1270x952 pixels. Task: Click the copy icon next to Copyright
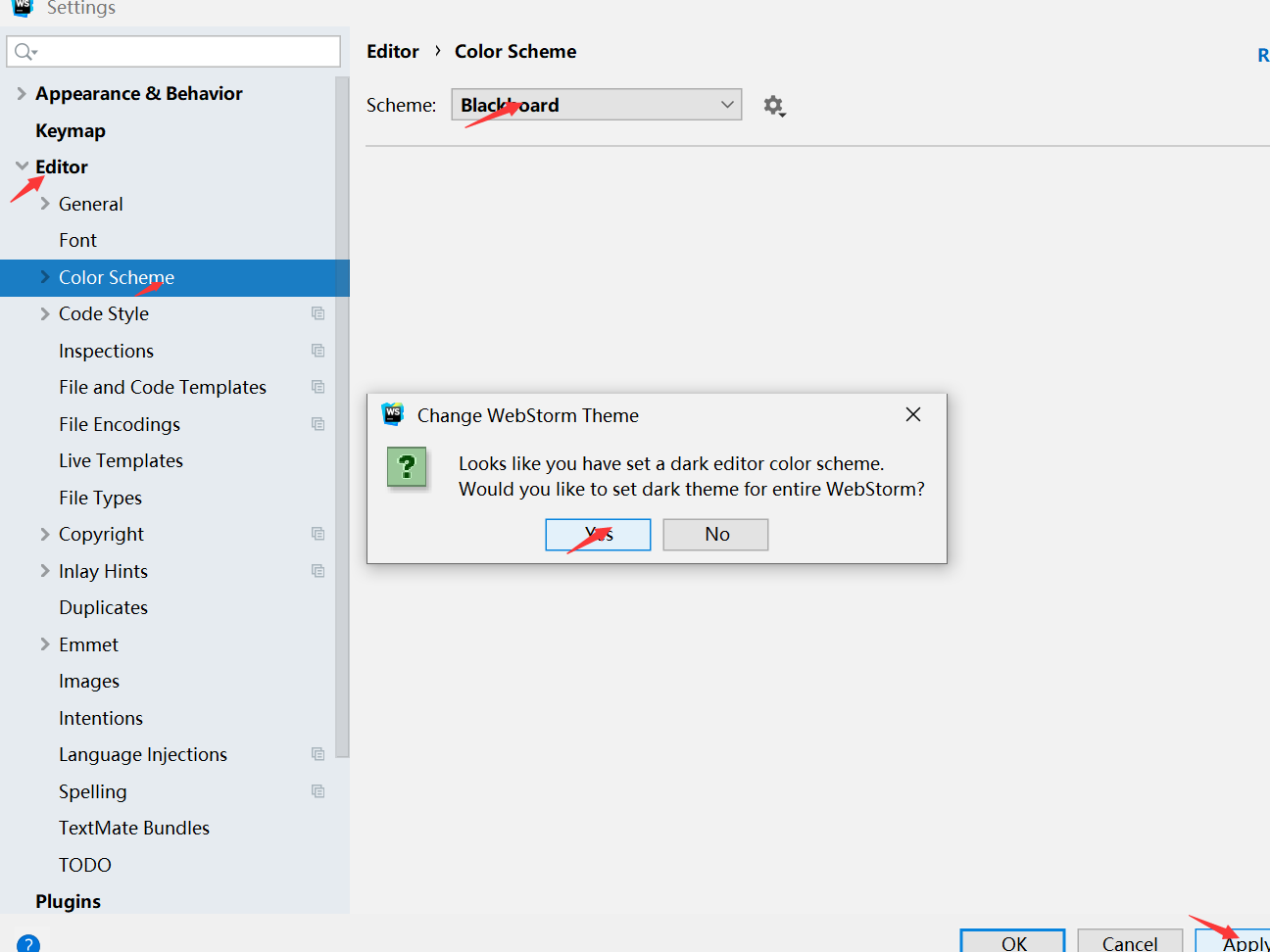point(317,534)
